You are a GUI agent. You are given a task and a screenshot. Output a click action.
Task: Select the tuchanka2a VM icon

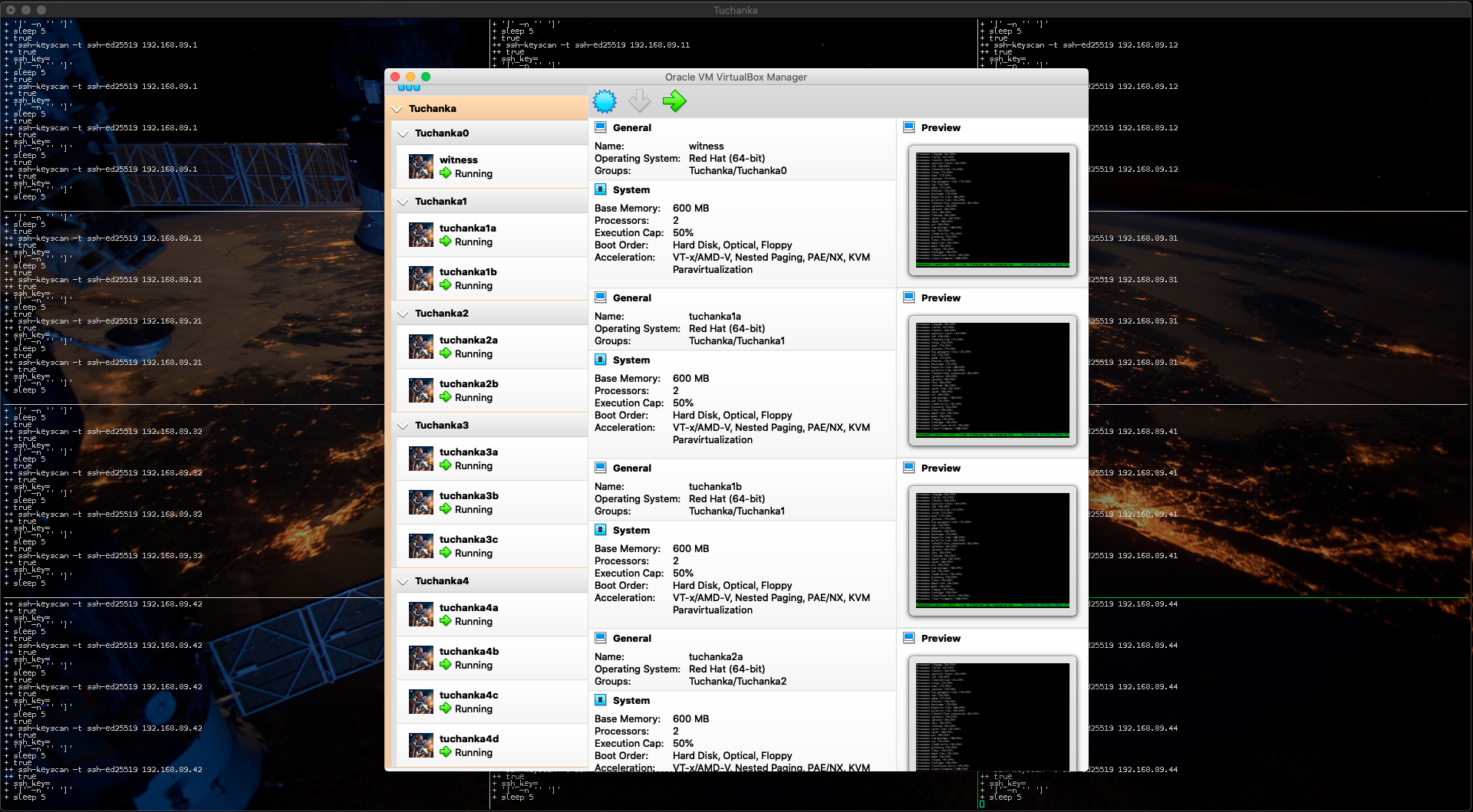point(421,347)
